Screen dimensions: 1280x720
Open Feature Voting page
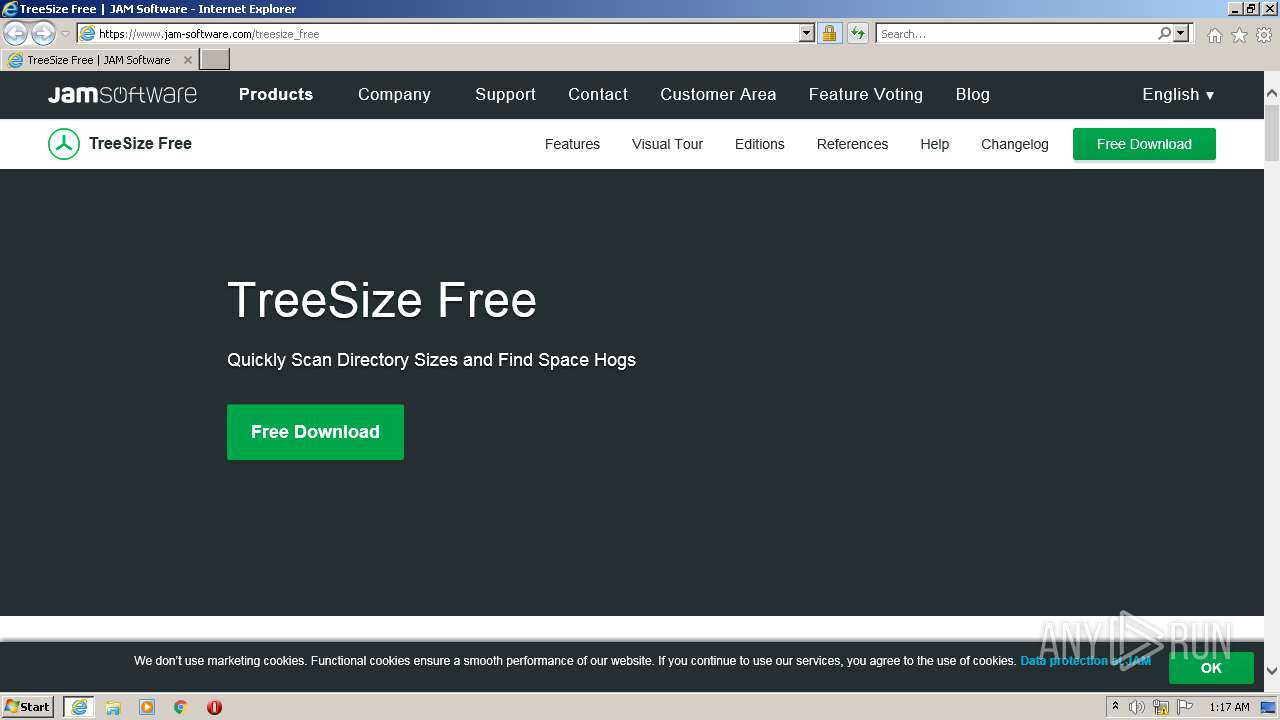[866, 94]
